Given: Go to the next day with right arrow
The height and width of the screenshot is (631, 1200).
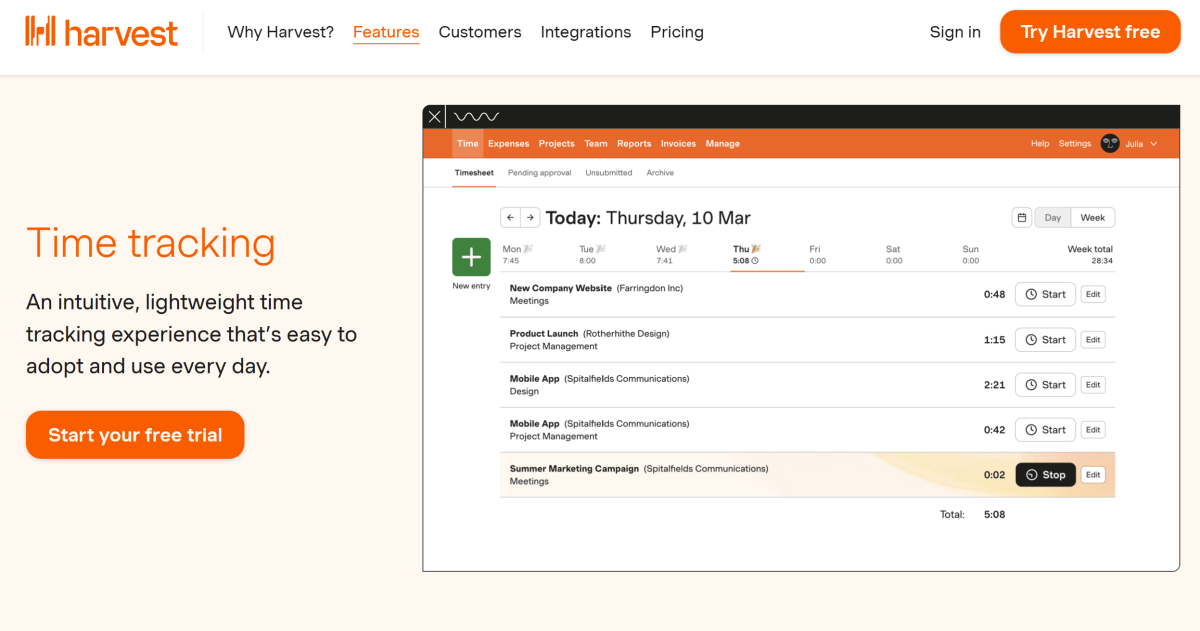Looking at the screenshot, I should (x=530, y=217).
